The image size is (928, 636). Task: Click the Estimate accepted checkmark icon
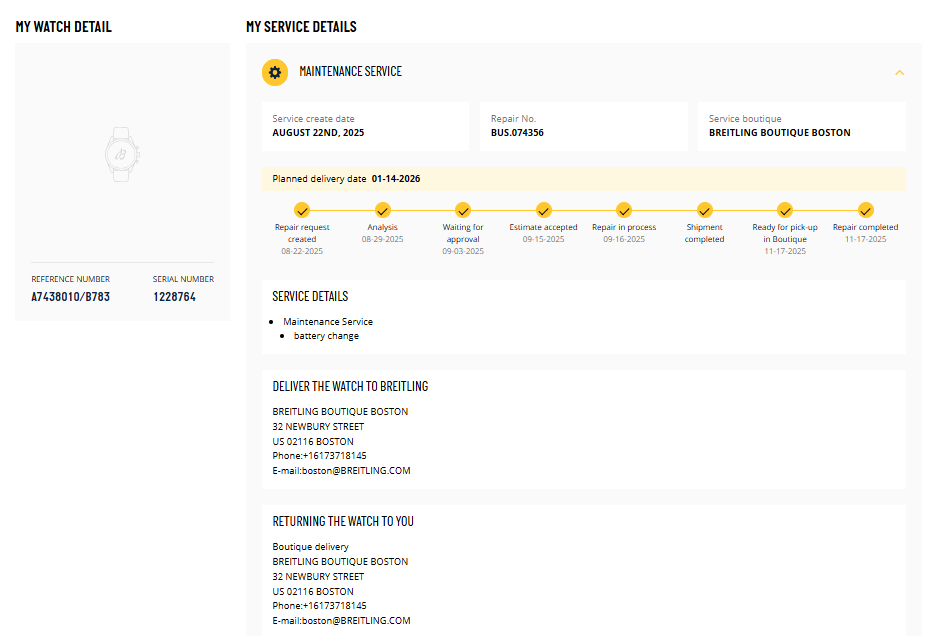[543, 210]
